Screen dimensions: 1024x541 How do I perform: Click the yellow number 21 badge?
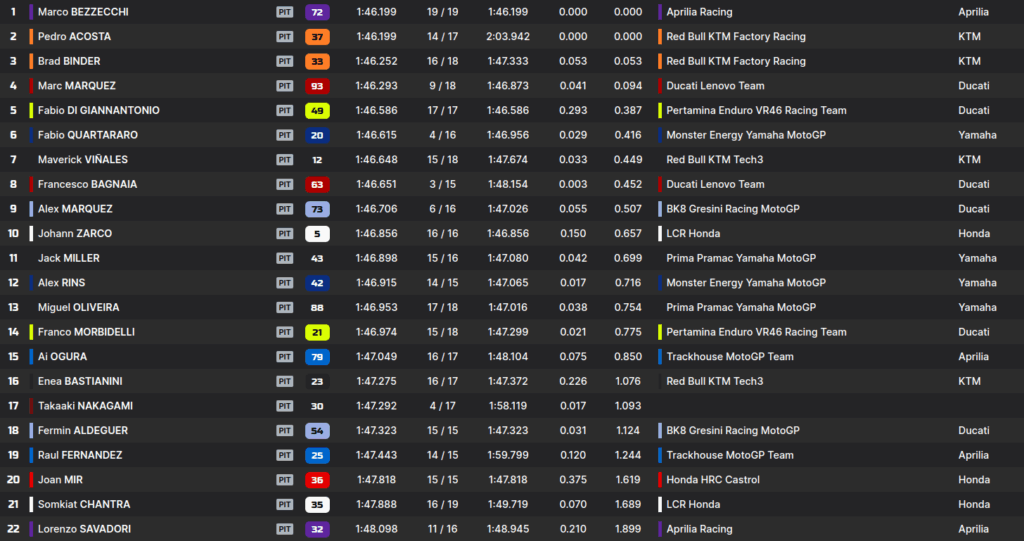317,332
